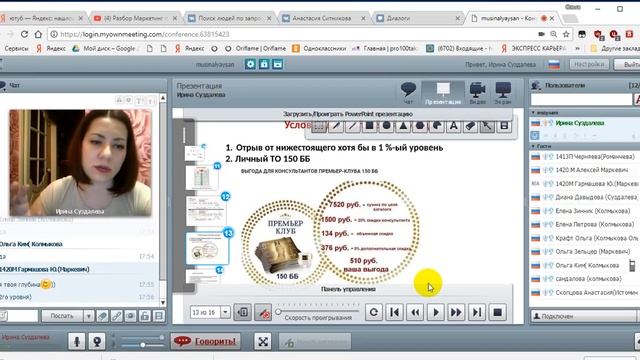Image resolution: width=640 pixels, height=360 pixels.
Task: Select the straight line drawing tool
Action: [x=353, y=126]
